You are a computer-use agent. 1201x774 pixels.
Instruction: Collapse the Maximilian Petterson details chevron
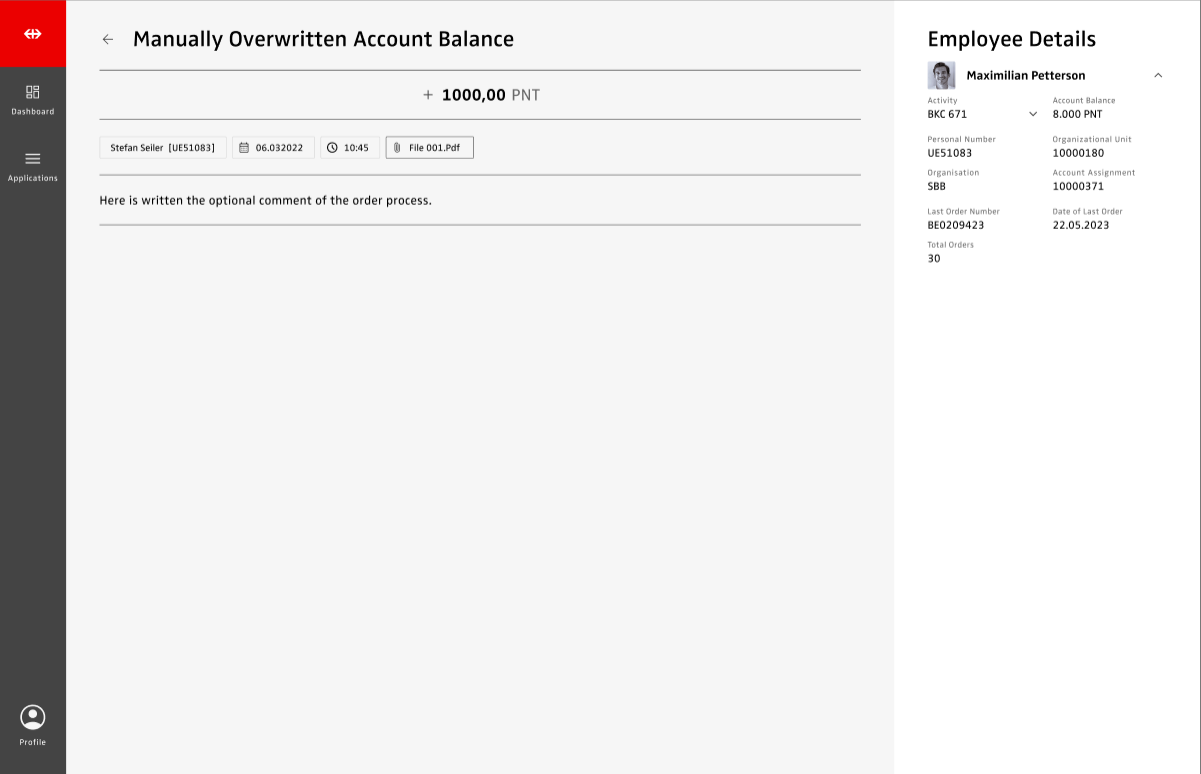pyautogui.click(x=1158, y=76)
